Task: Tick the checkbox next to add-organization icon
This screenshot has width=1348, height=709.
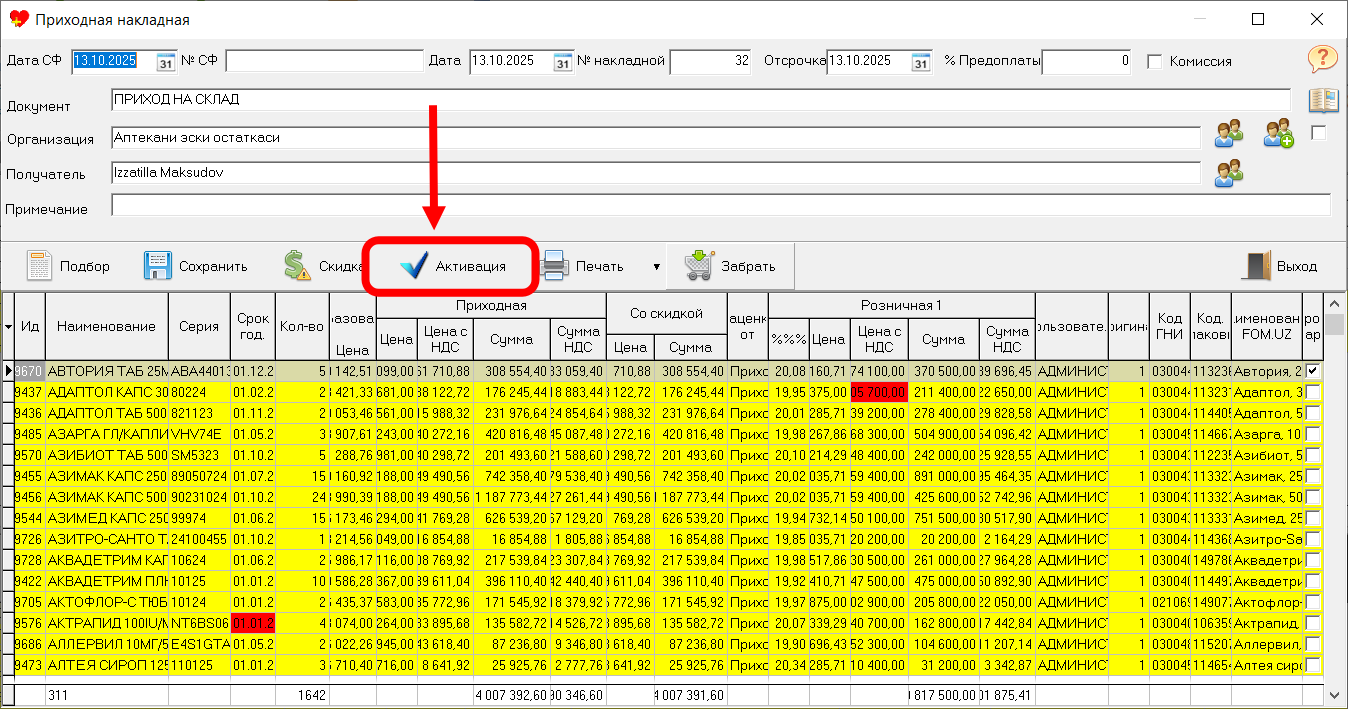Action: (1318, 133)
